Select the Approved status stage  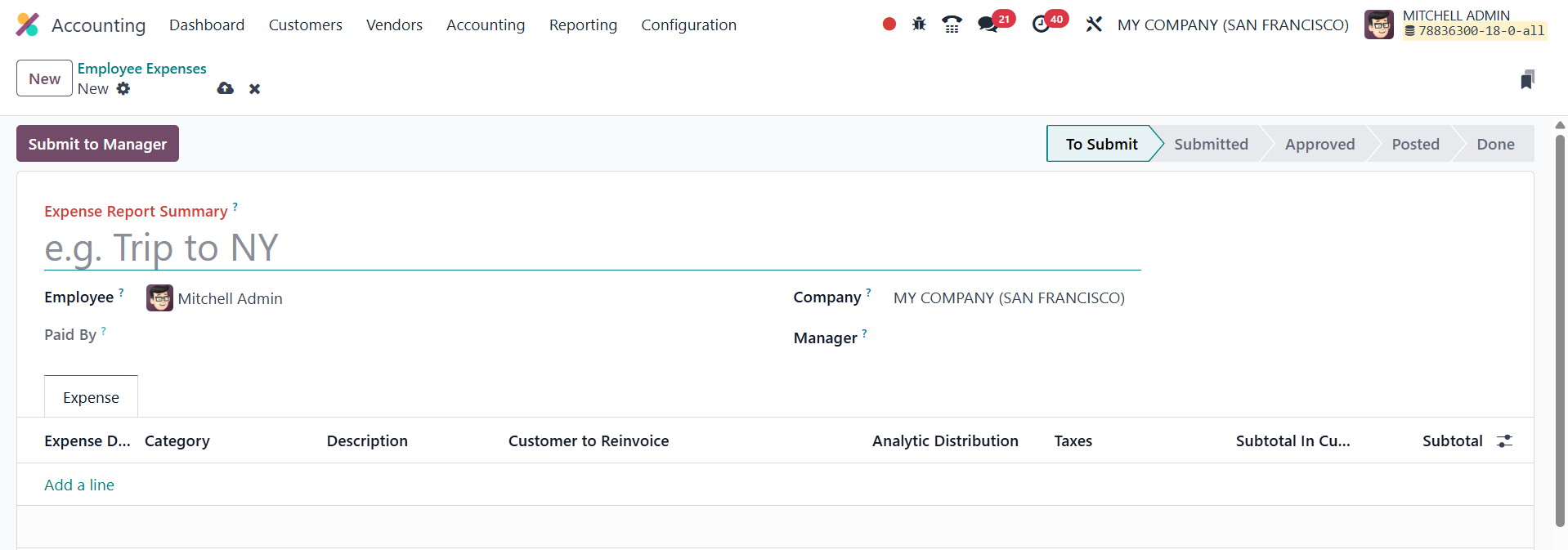point(1319,144)
